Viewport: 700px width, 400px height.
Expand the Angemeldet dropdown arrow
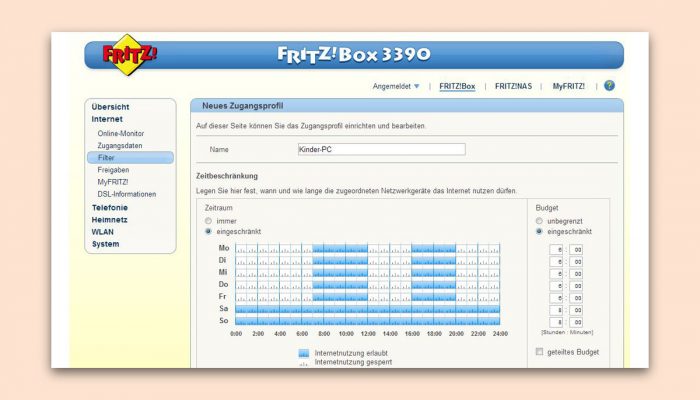point(417,86)
